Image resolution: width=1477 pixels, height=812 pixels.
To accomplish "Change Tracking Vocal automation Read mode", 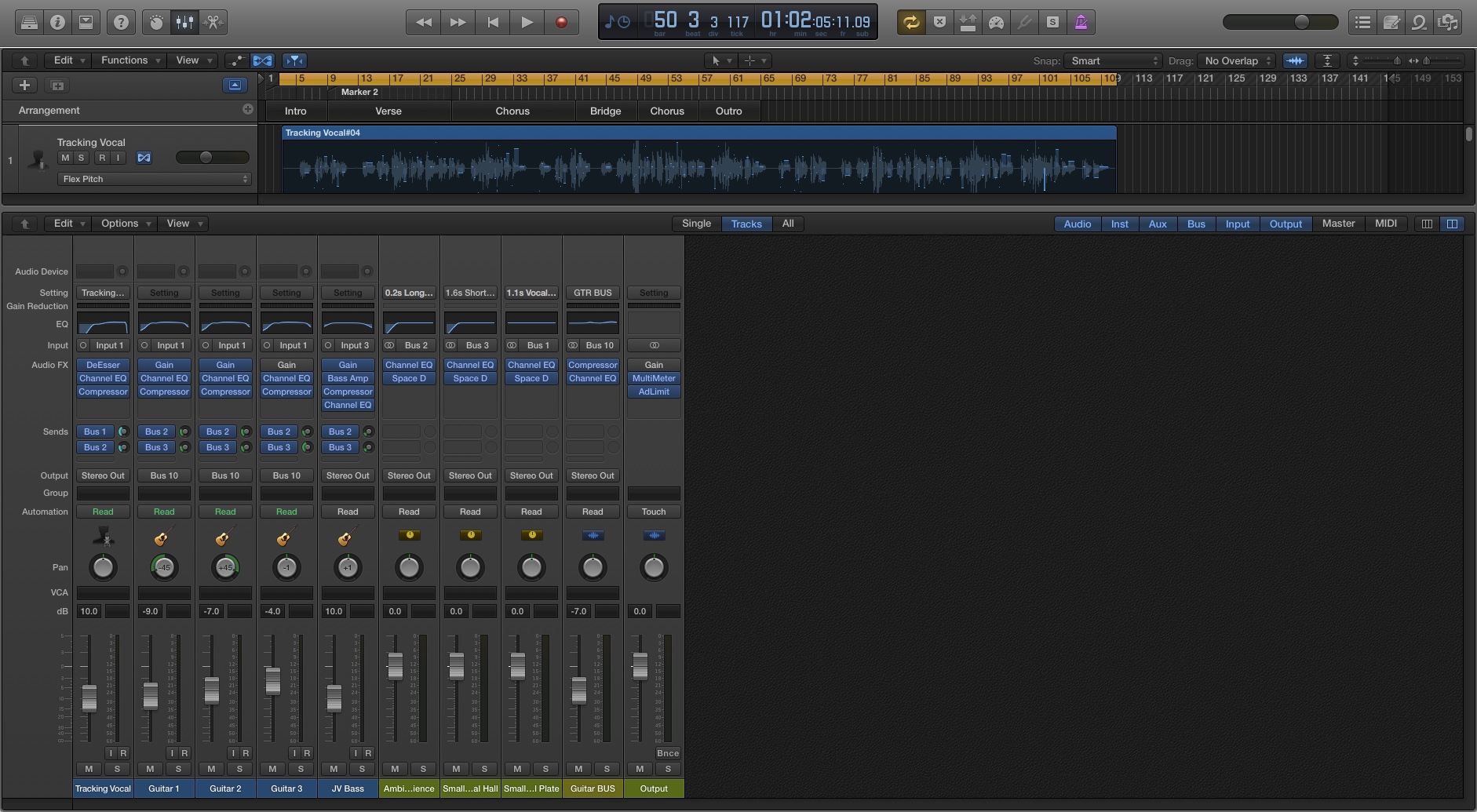I will [103, 512].
